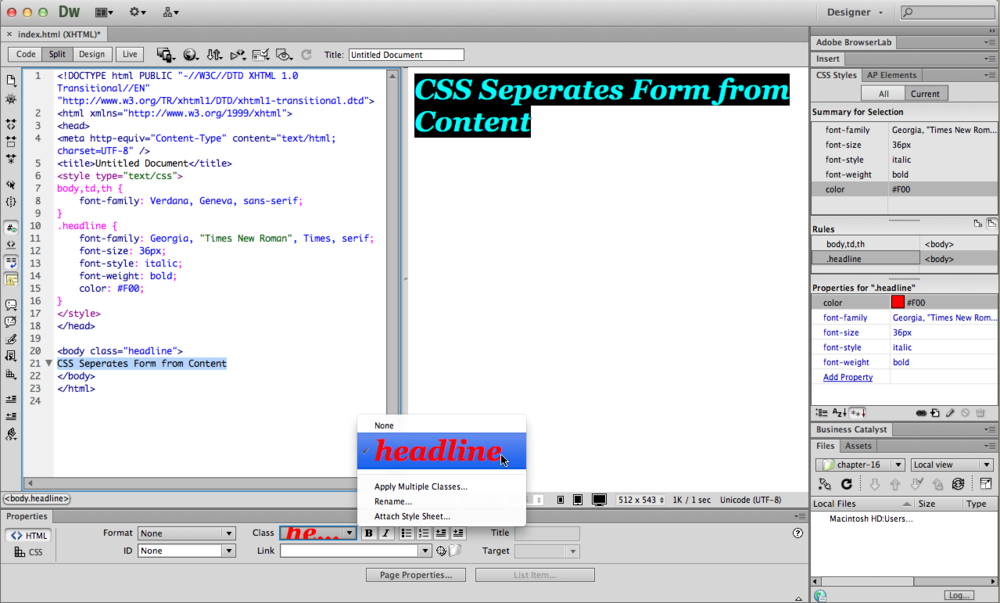Image resolution: width=1000 pixels, height=603 pixels.
Task: Click the red #F00 color swatch
Action: click(x=898, y=302)
